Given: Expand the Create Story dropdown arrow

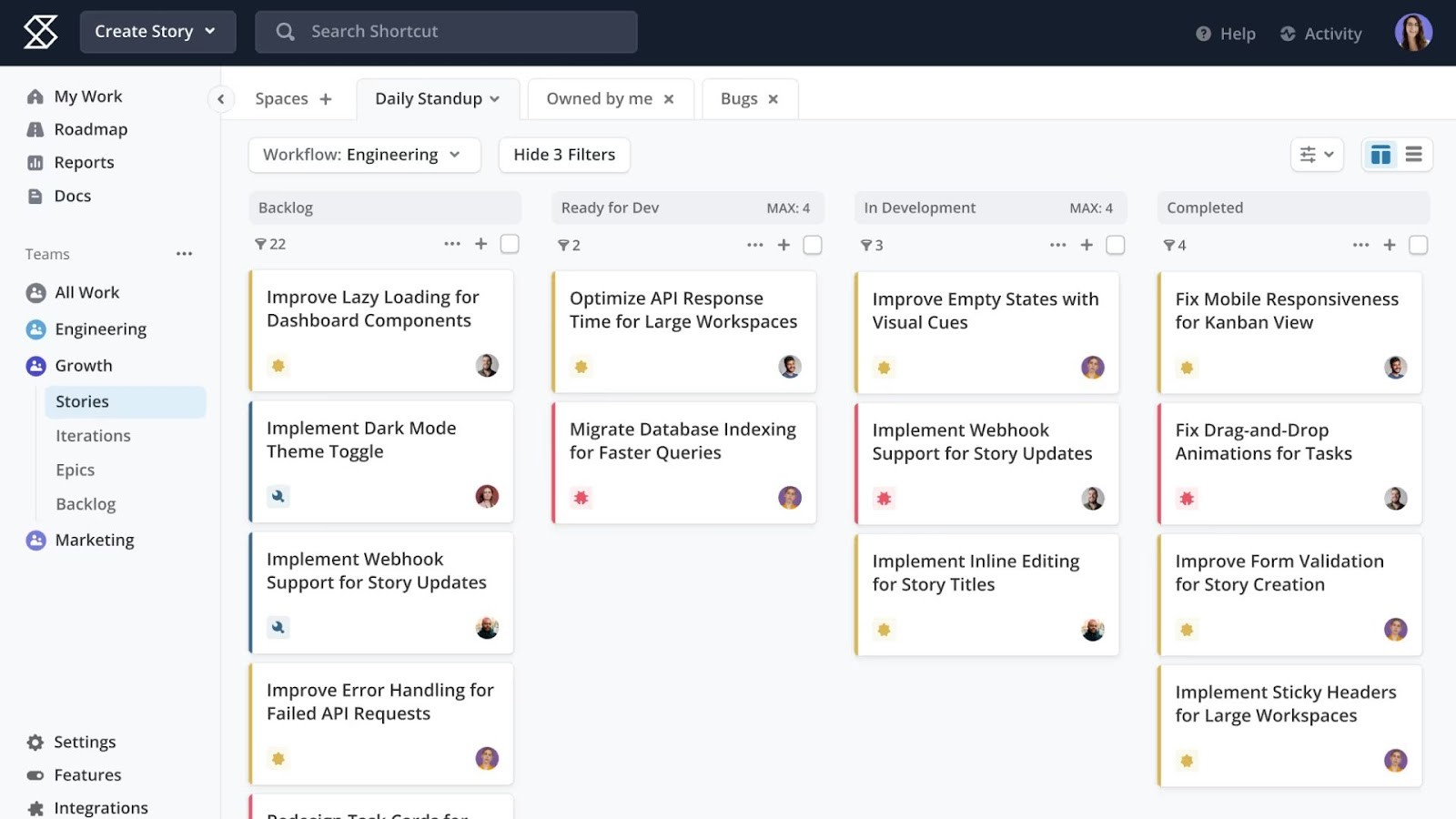Looking at the screenshot, I should [210, 31].
